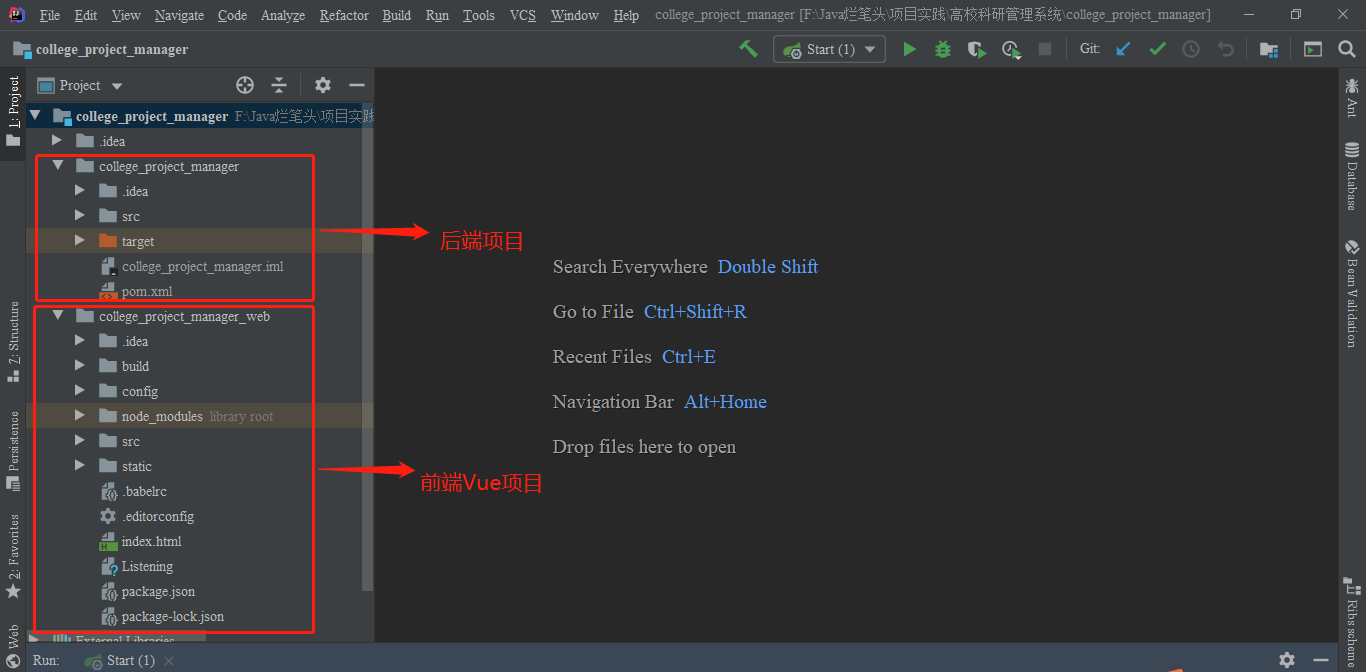1366x672 pixels.
Task: Collapse the root college_project_manager node
Action: [35, 116]
